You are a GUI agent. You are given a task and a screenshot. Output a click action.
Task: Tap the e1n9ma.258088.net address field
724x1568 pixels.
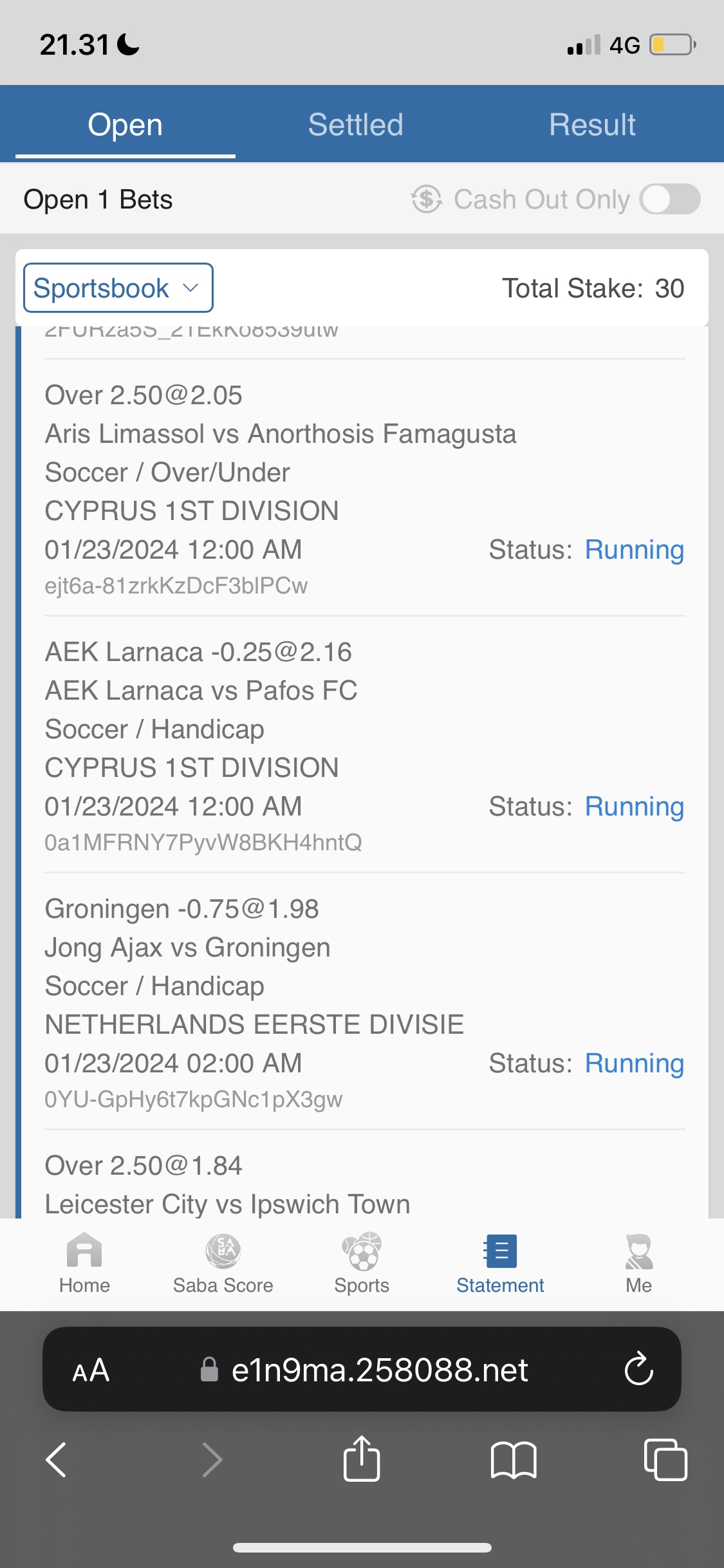coord(380,1370)
